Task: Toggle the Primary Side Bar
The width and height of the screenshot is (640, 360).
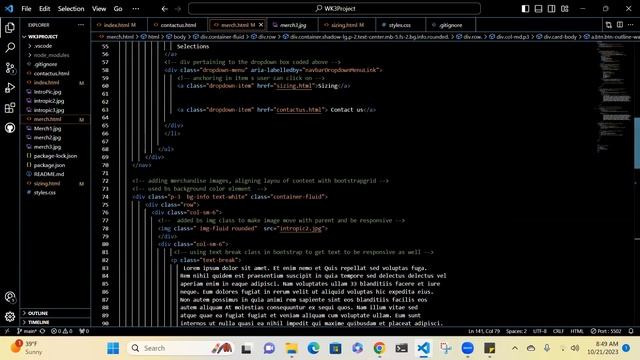Action: click(525, 9)
